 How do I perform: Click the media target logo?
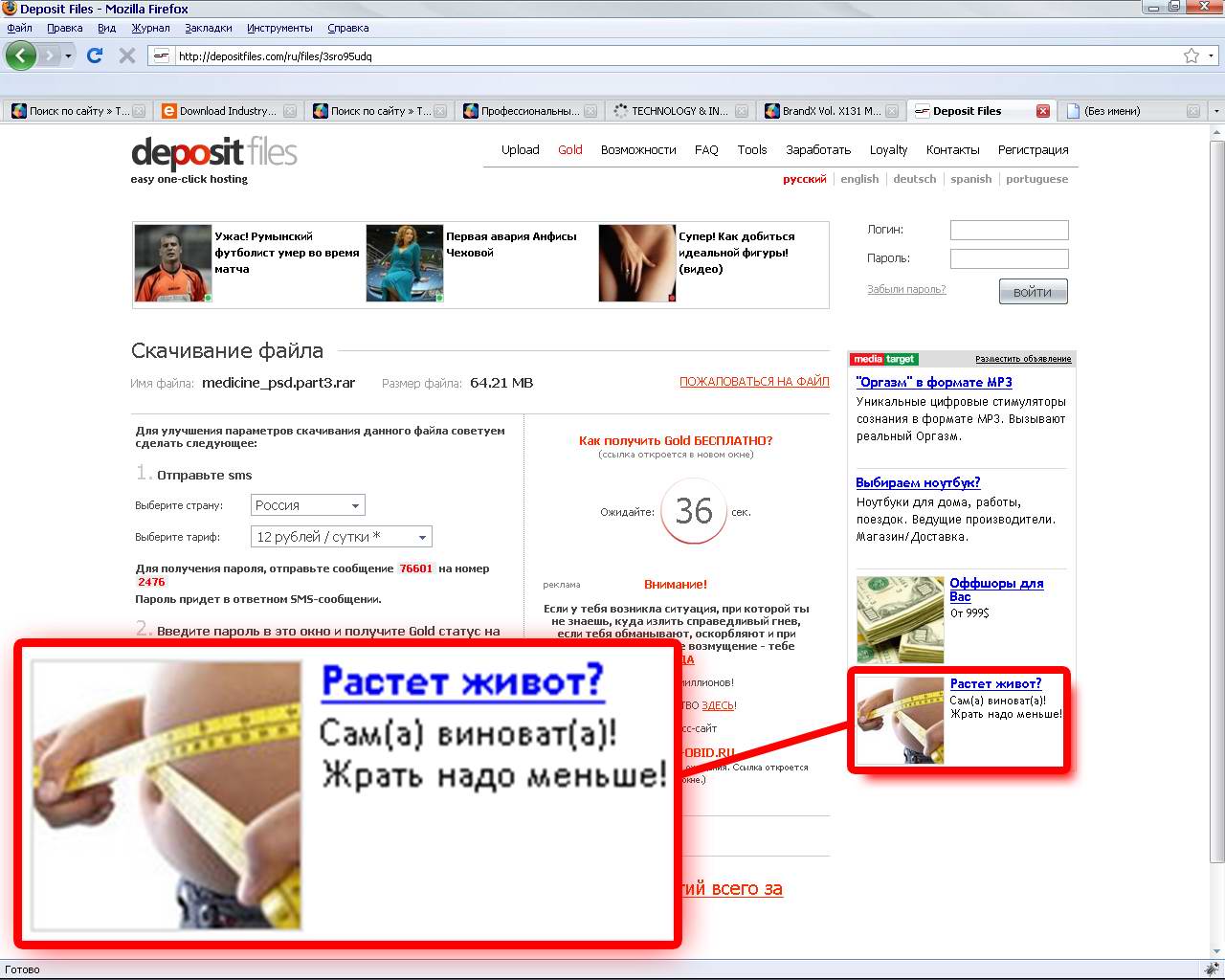pyautogui.click(x=884, y=359)
